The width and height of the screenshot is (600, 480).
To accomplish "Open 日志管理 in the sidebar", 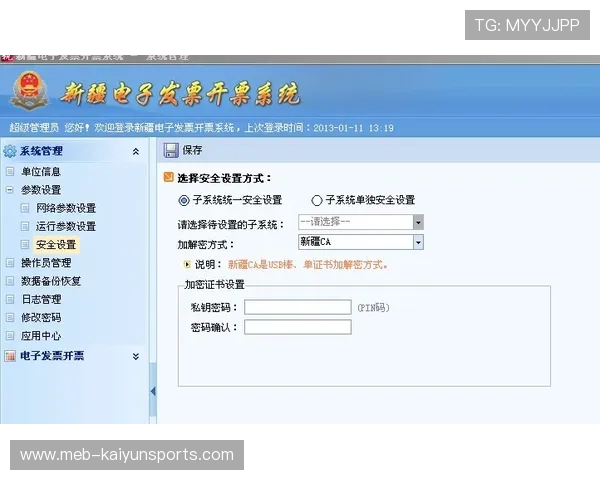I will point(41,299).
